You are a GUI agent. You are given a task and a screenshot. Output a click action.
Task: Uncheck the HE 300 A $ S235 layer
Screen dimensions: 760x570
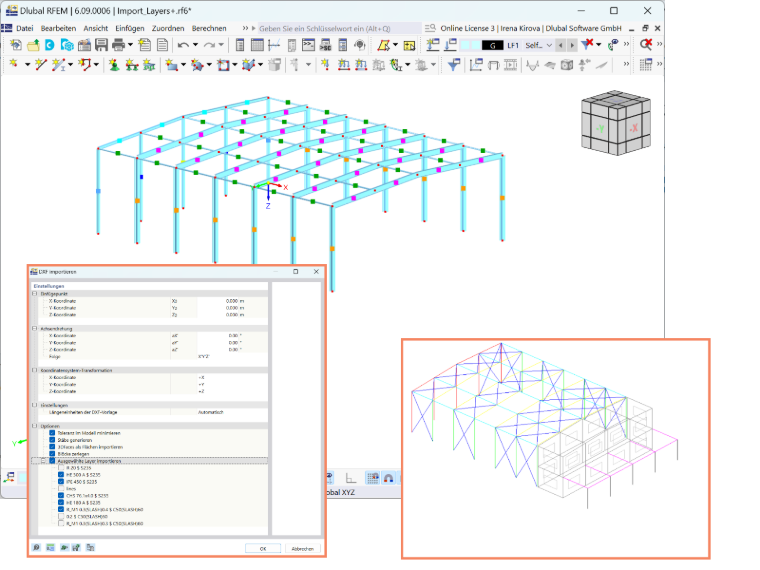61,475
